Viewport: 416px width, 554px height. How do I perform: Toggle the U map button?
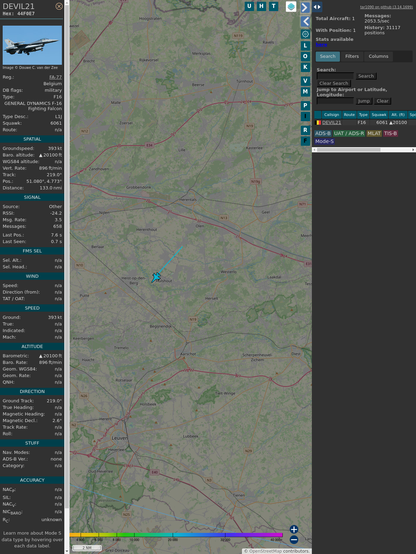pos(250,6)
